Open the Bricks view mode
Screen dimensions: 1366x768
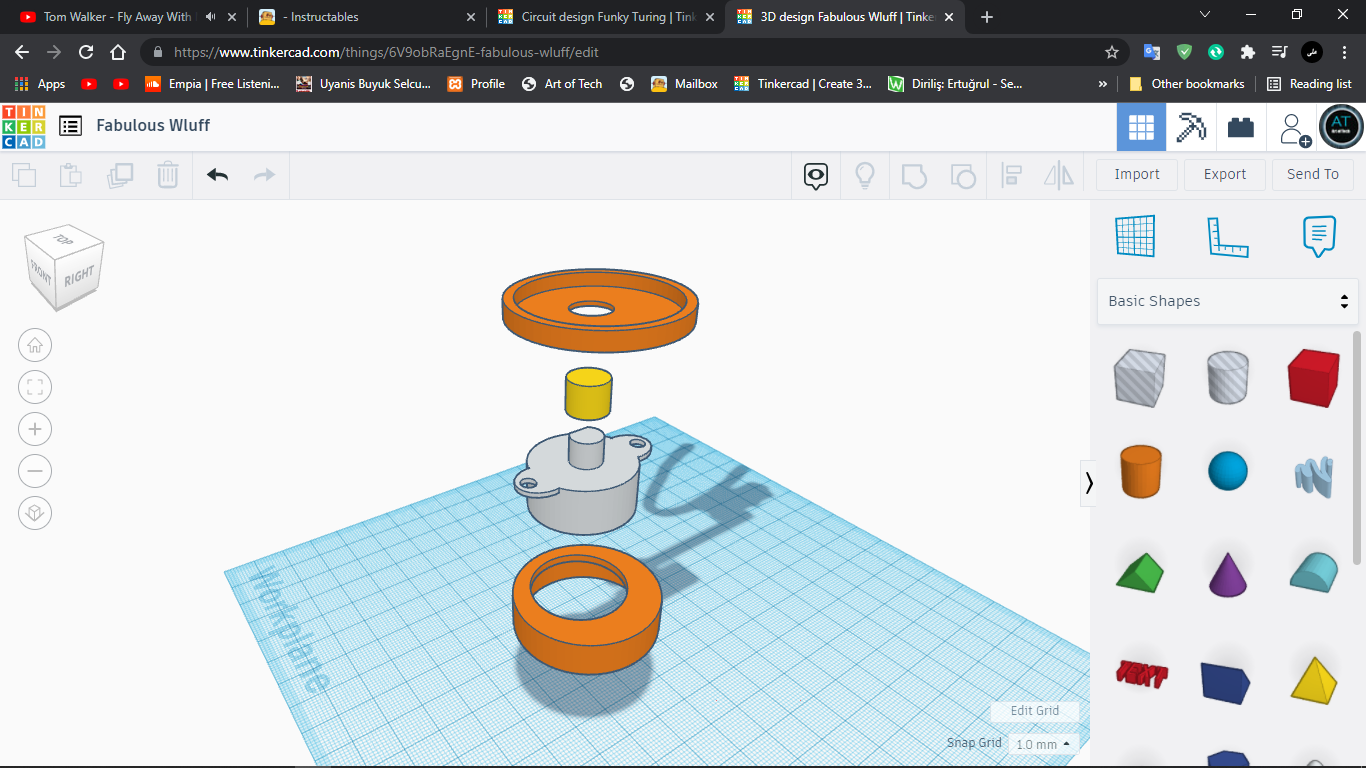click(x=1241, y=126)
